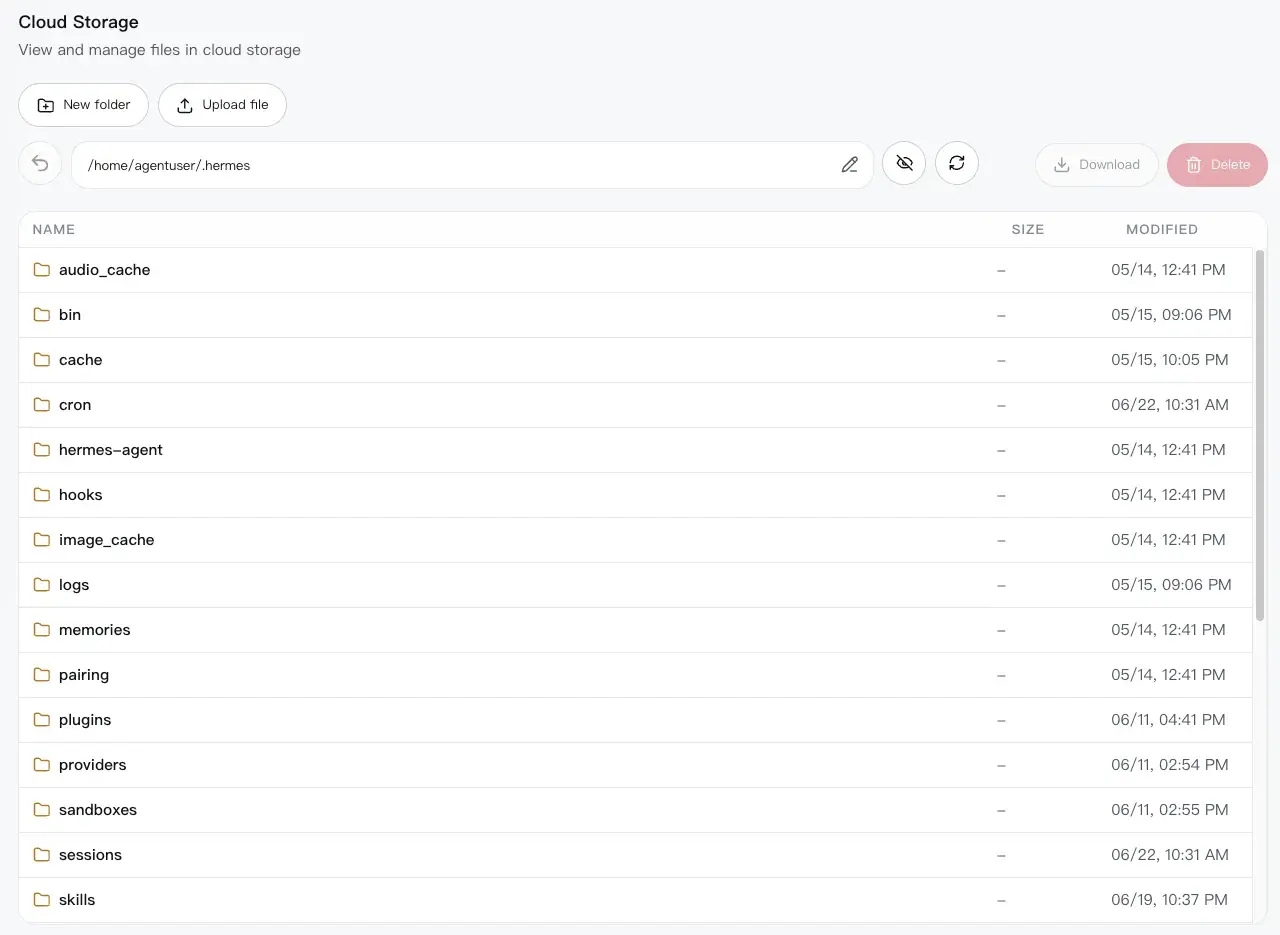1280x935 pixels.
Task: Click the path field showing /home/agentuser/.hermes
Action: 472,165
